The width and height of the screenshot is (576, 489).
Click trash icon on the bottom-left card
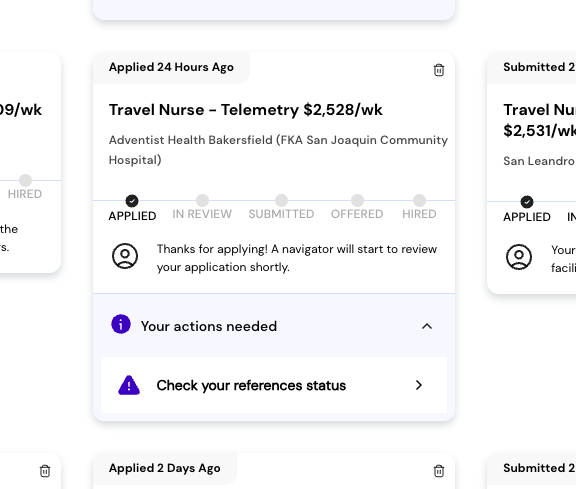[x=45, y=471]
